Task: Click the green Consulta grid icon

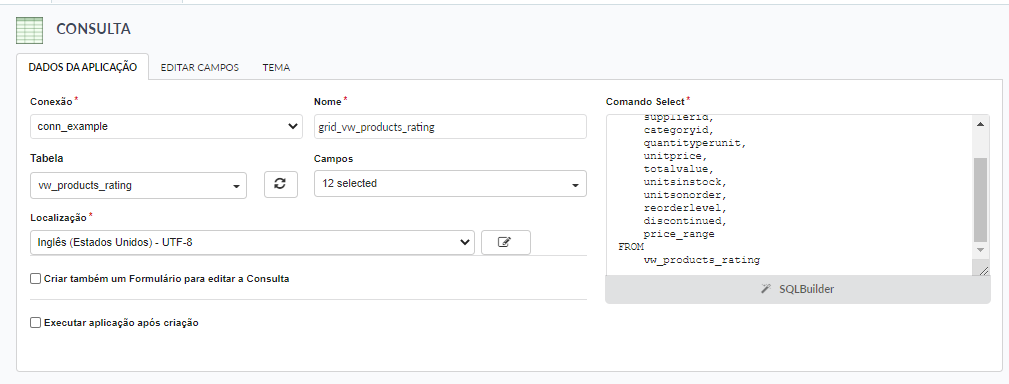Action: (x=30, y=30)
